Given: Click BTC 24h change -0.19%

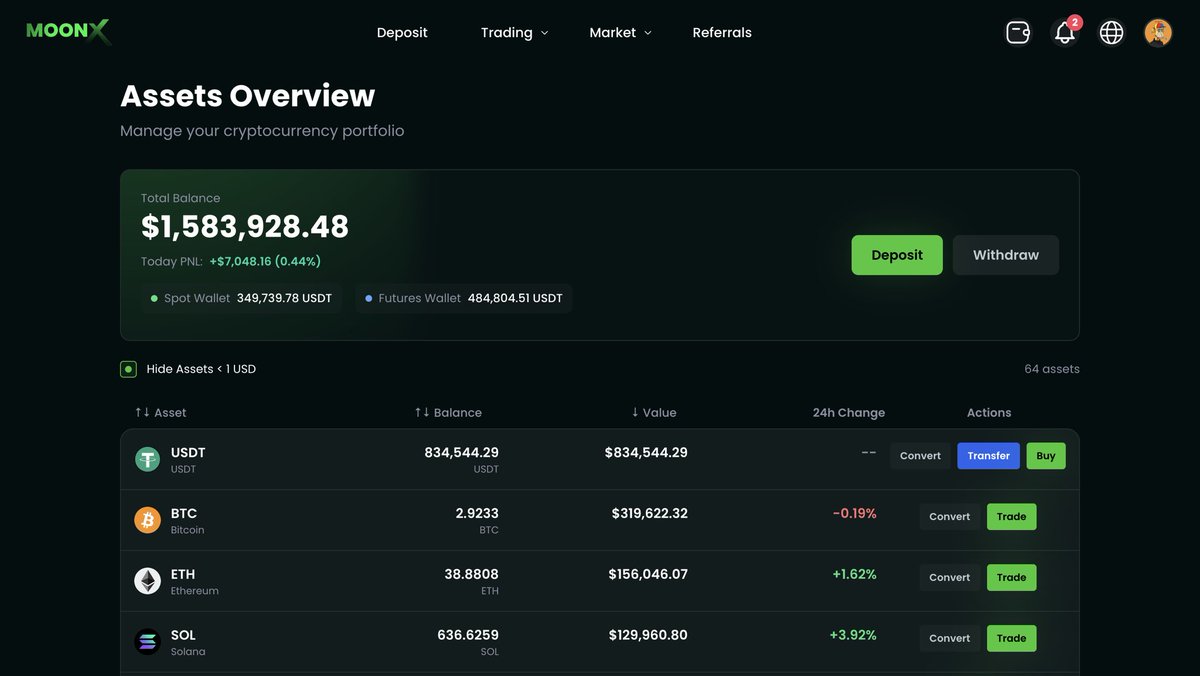Looking at the screenshot, I should [x=854, y=513].
